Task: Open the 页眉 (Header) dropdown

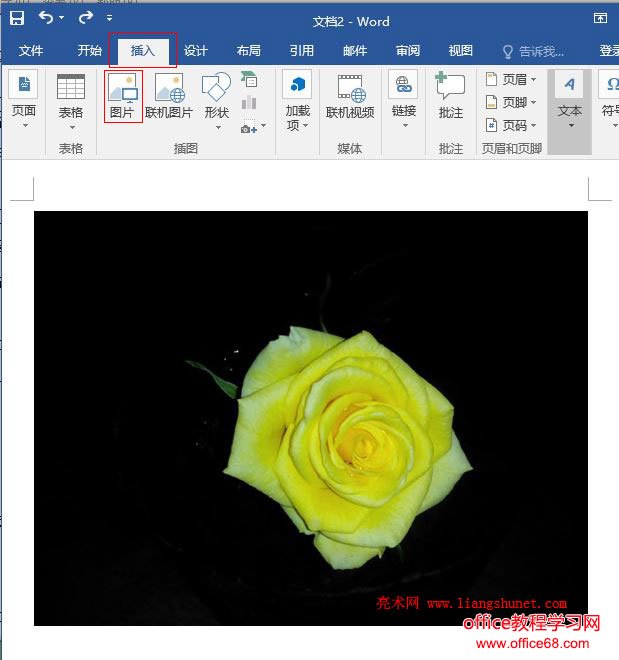Action: click(x=511, y=79)
